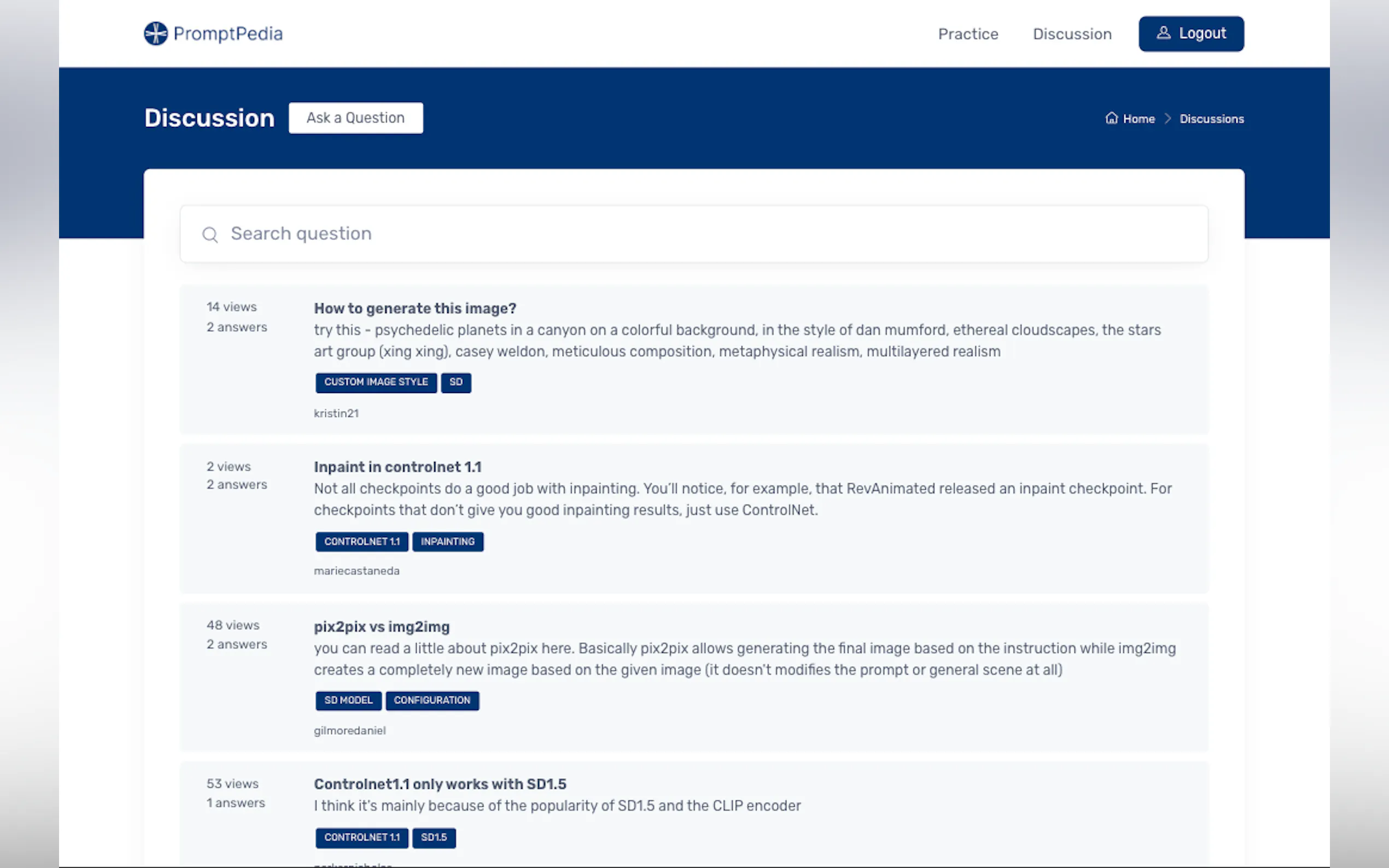Click the home icon in breadcrumb
This screenshot has height=868, width=1389.
pyautogui.click(x=1112, y=118)
